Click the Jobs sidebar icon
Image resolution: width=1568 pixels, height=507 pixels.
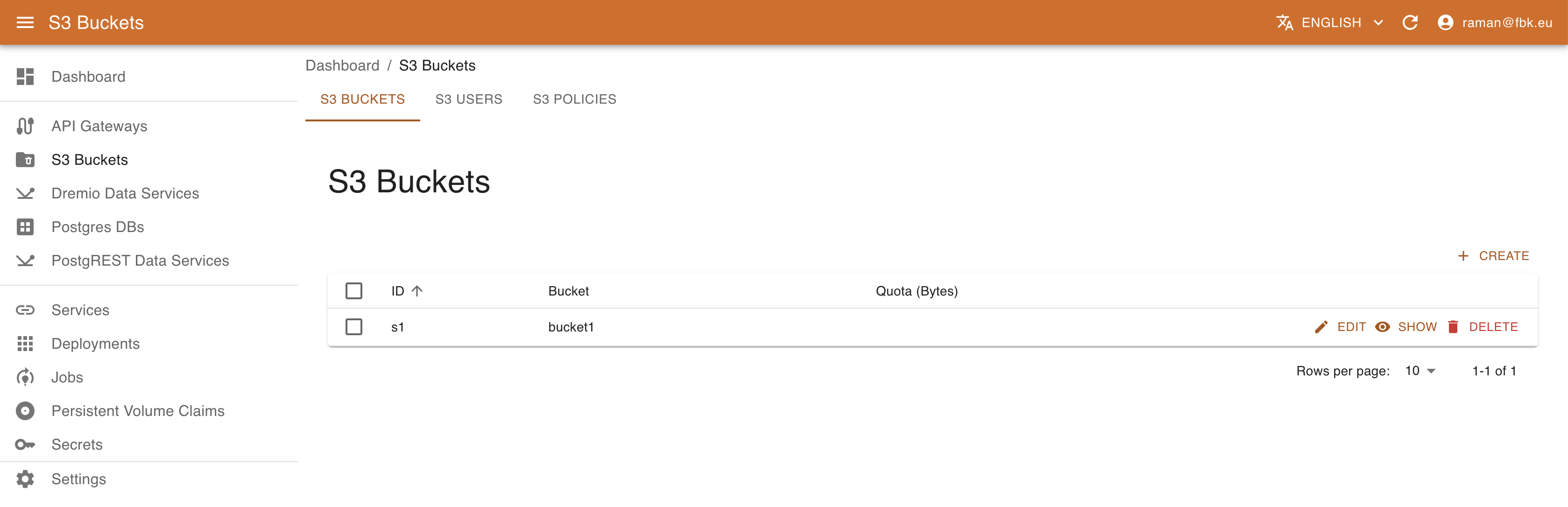(25, 377)
